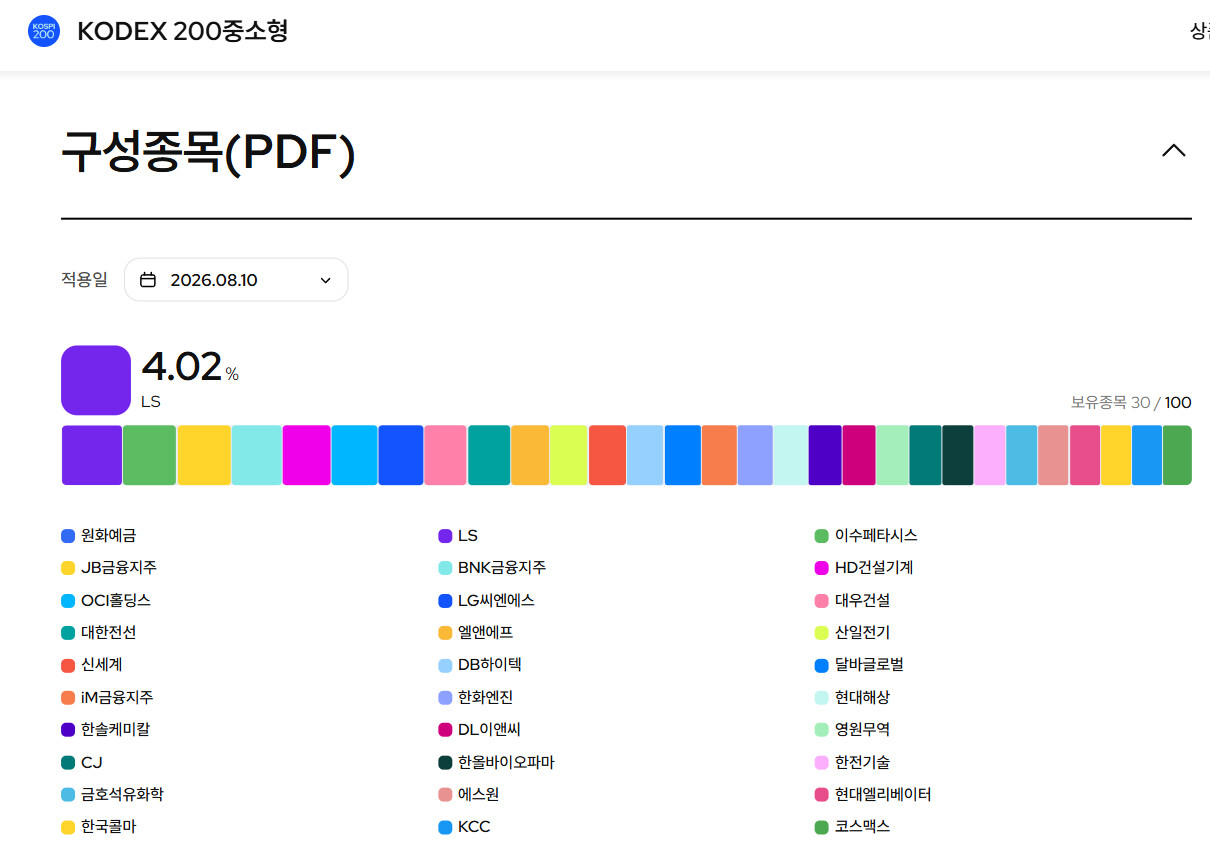1210x851 pixels.
Task: Select HD건설기계 legend entry
Action: point(864,568)
